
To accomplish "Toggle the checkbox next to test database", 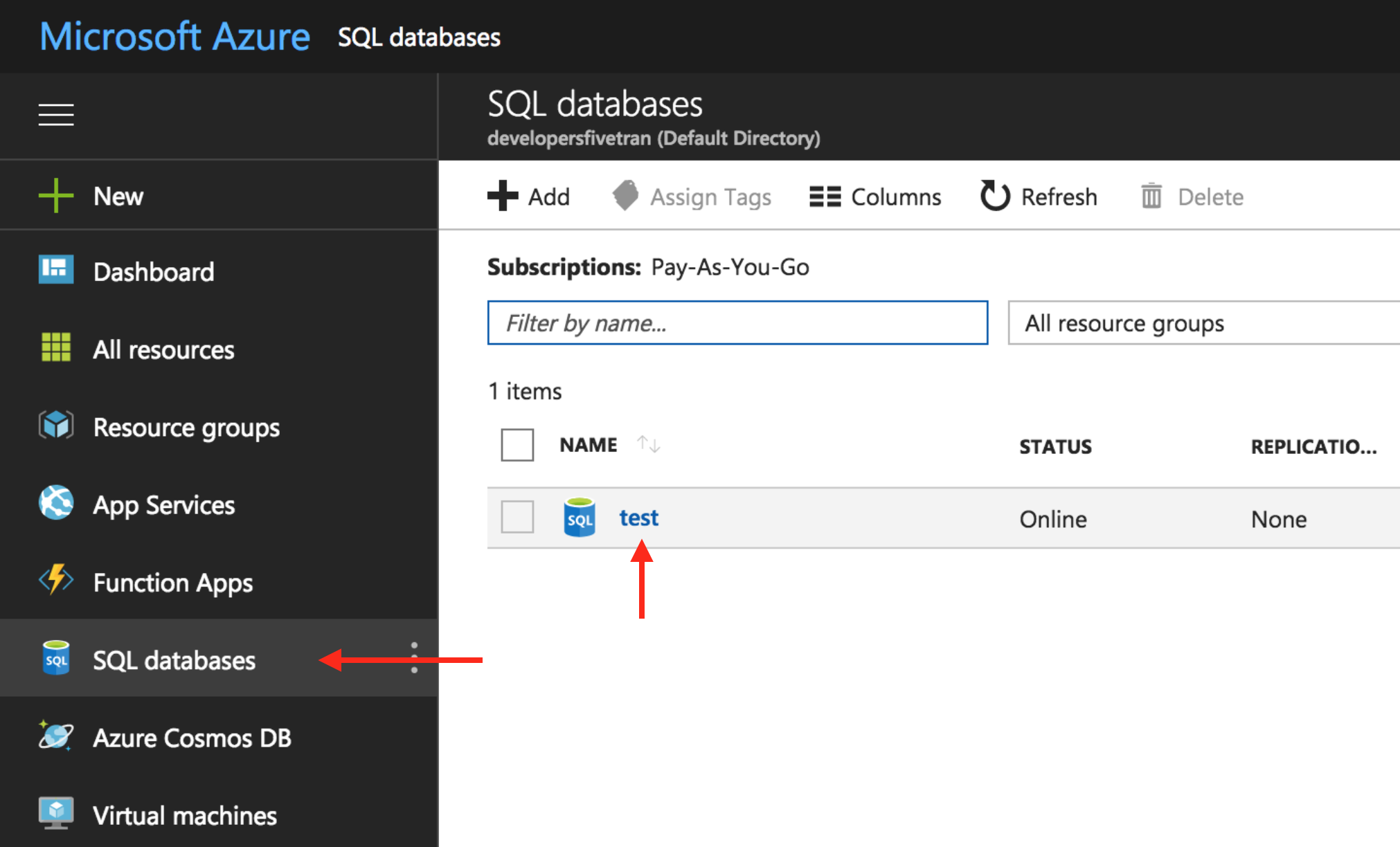I will [x=517, y=518].
